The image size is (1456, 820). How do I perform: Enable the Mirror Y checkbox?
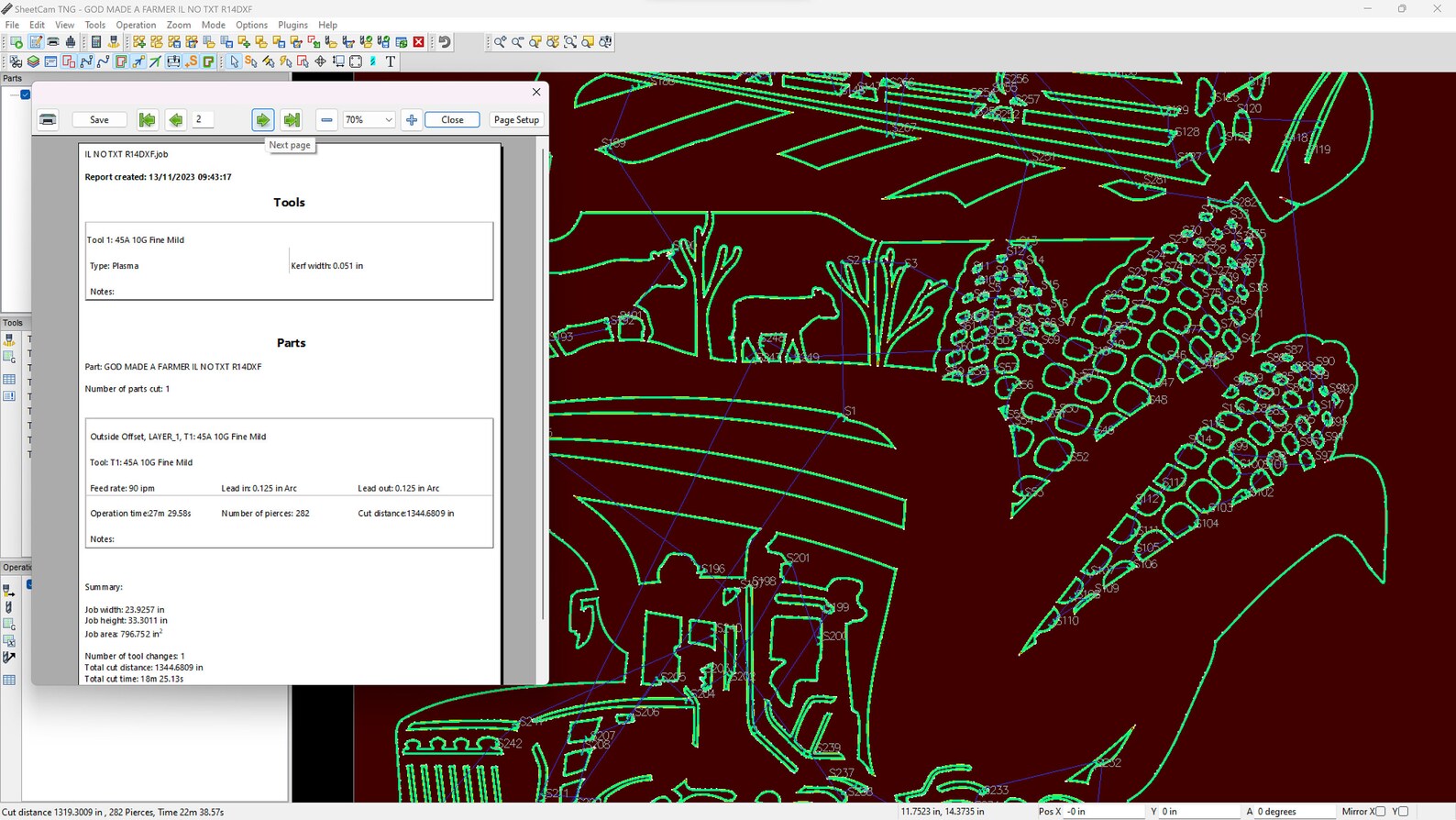pos(1403,812)
